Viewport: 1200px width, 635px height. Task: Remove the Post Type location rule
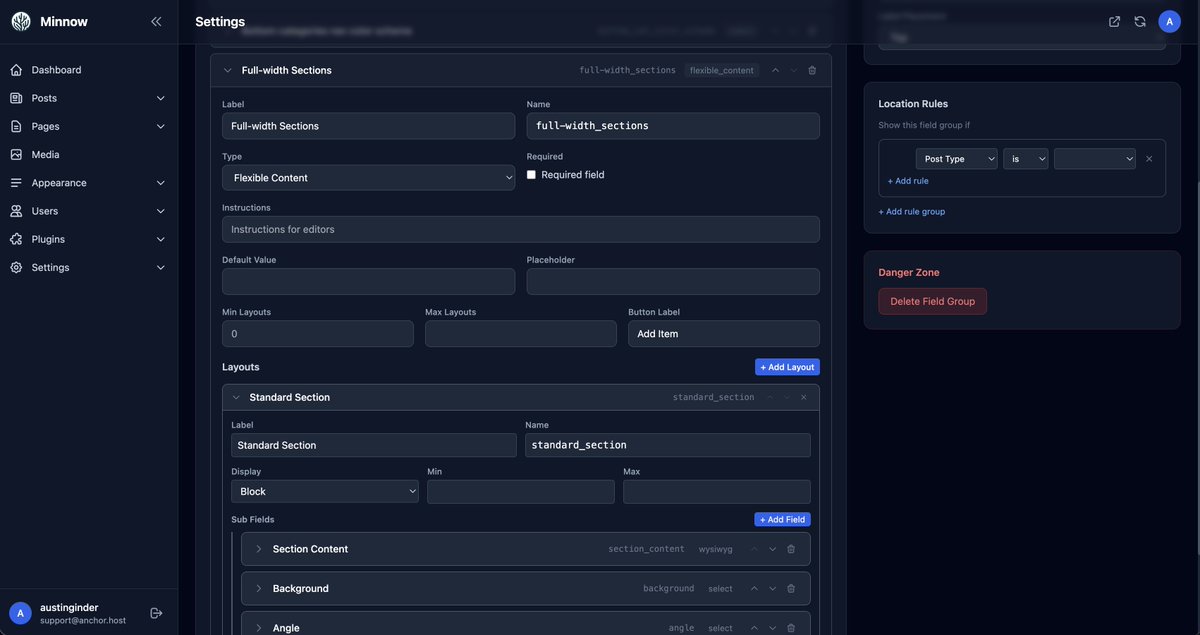tap(1149, 159)
